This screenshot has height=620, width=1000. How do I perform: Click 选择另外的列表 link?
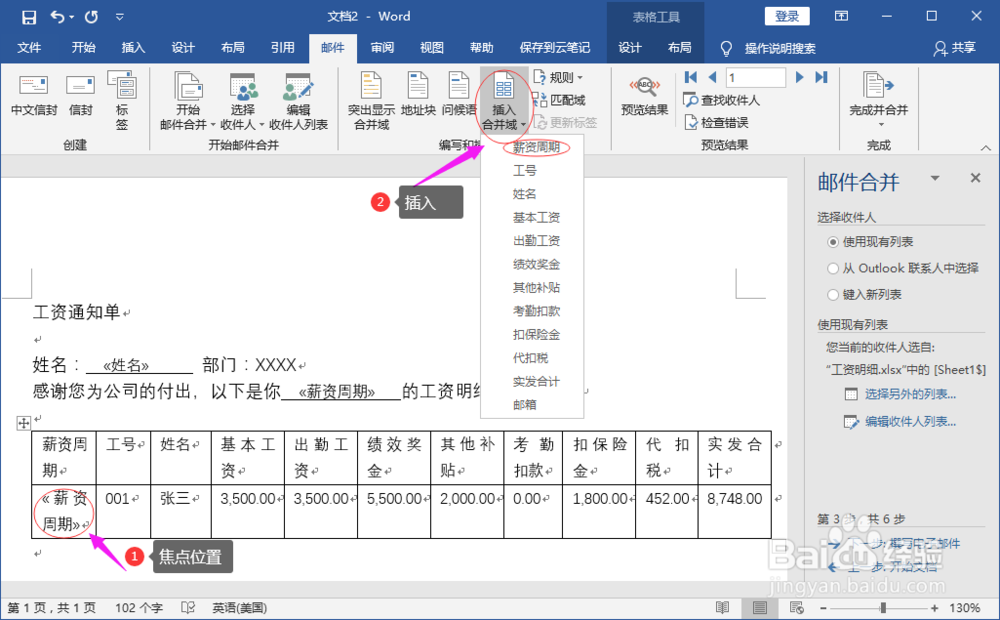tap(910, 395)
